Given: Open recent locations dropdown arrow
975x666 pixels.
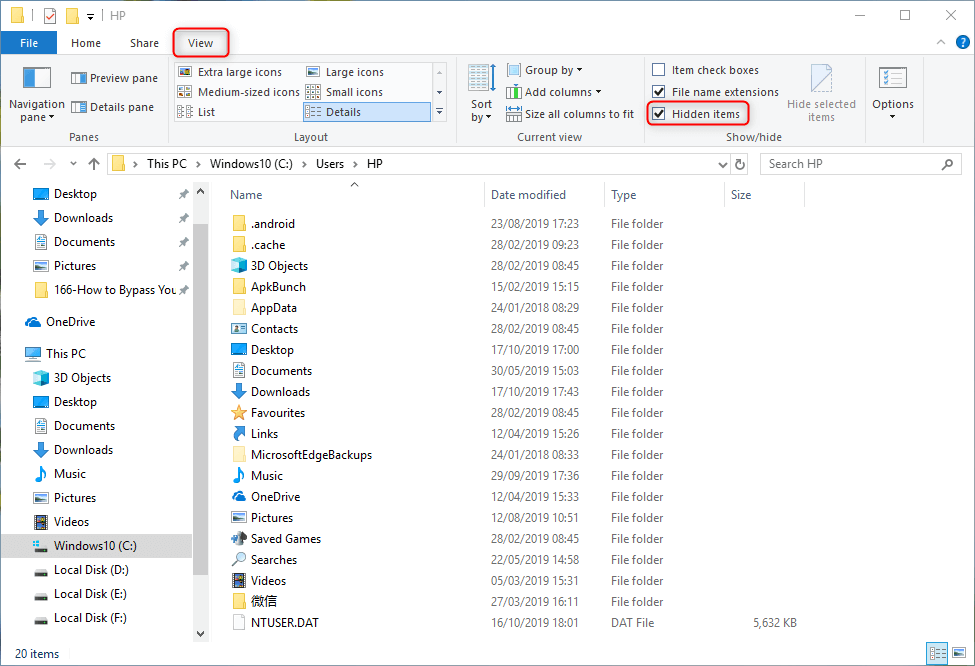Looking at the screenshot, I should (x=73, y=164).
